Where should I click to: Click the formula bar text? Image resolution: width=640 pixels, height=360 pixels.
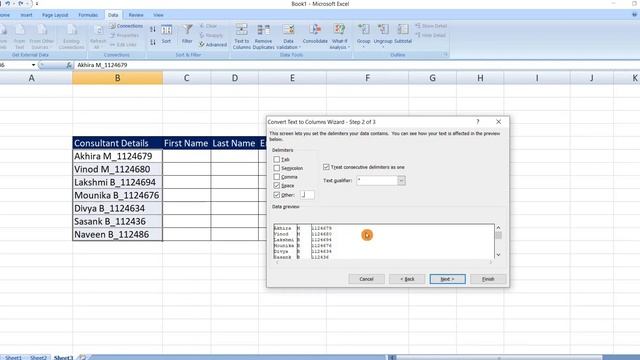tap(102, 65)
